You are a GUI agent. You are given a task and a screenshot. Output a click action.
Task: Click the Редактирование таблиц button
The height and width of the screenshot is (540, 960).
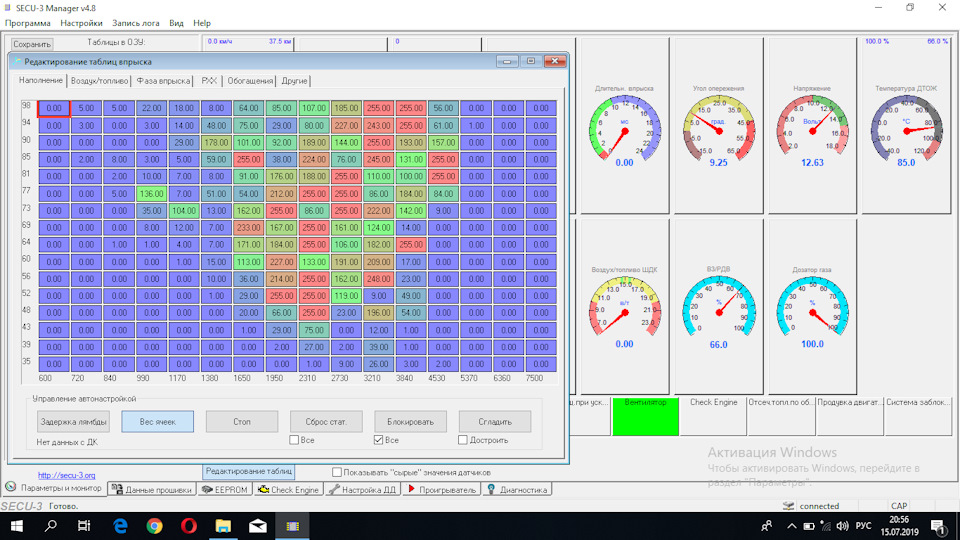[x=249, y=471]
